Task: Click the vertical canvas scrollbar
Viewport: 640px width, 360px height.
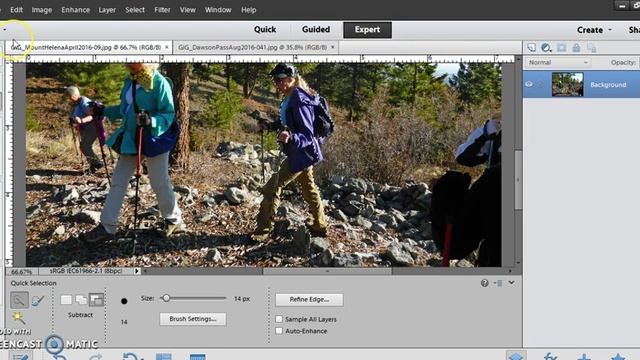Action: tap(518, 180)
